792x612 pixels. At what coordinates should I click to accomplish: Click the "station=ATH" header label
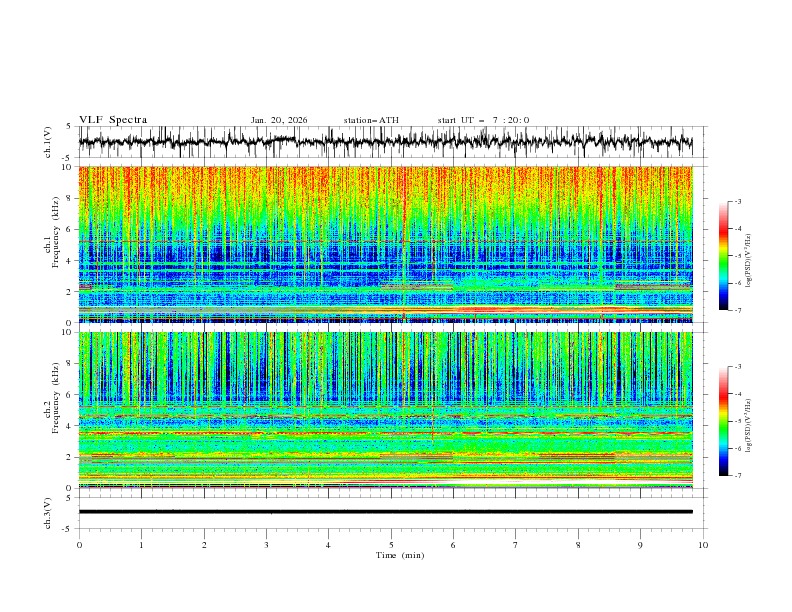(371, 120)
